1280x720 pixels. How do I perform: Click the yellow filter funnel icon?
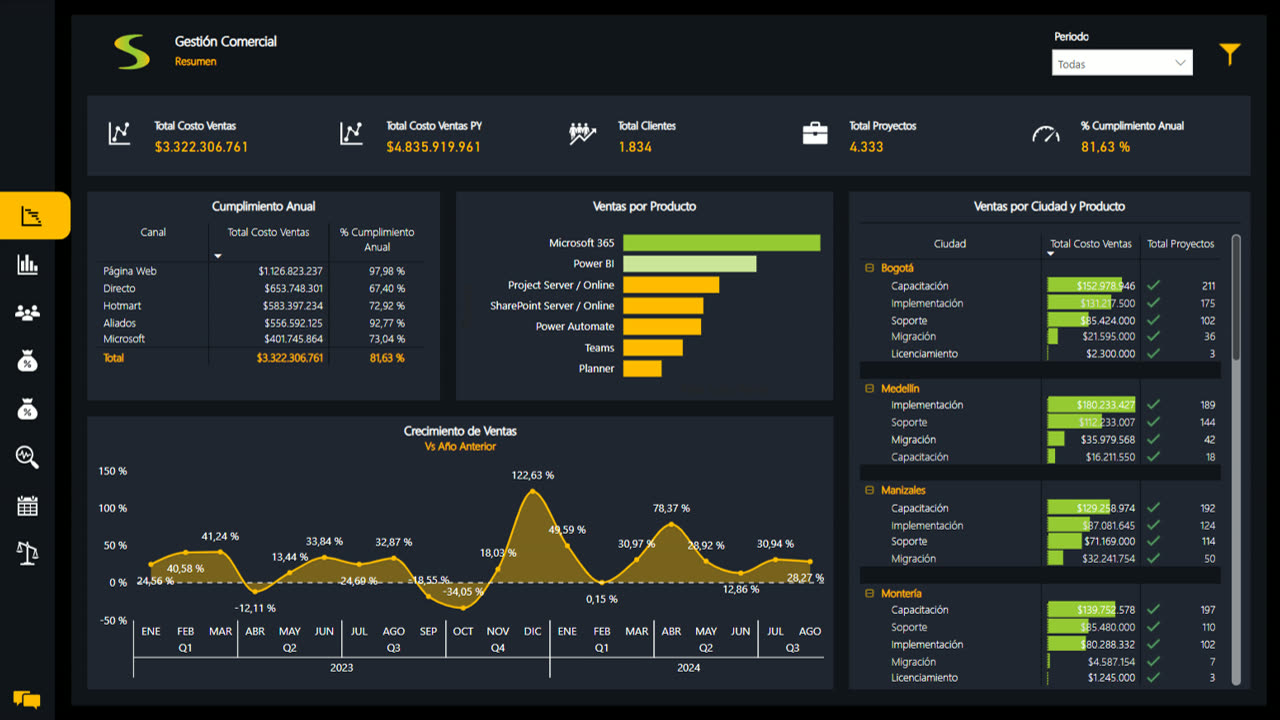click(x=1229, y=54)
